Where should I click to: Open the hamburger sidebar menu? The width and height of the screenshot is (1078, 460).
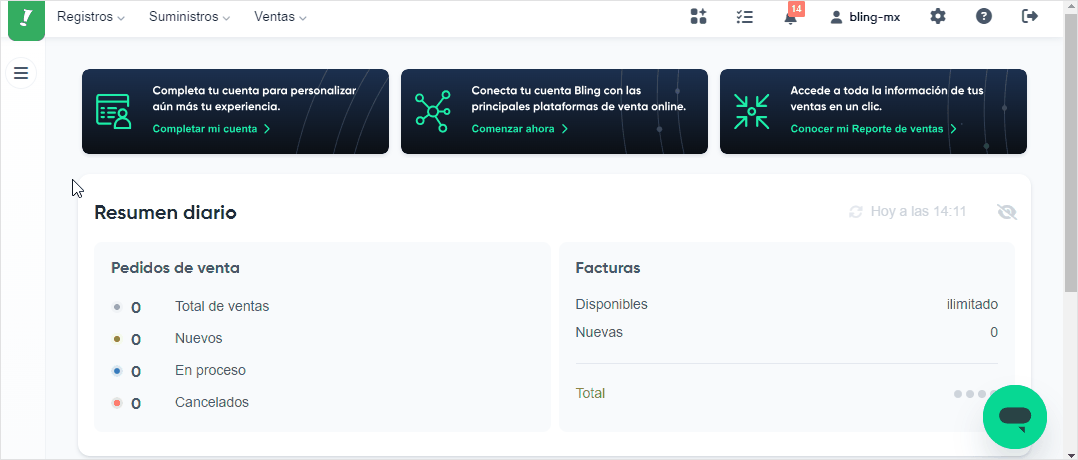pyautogui.click(x=21, y=73)
